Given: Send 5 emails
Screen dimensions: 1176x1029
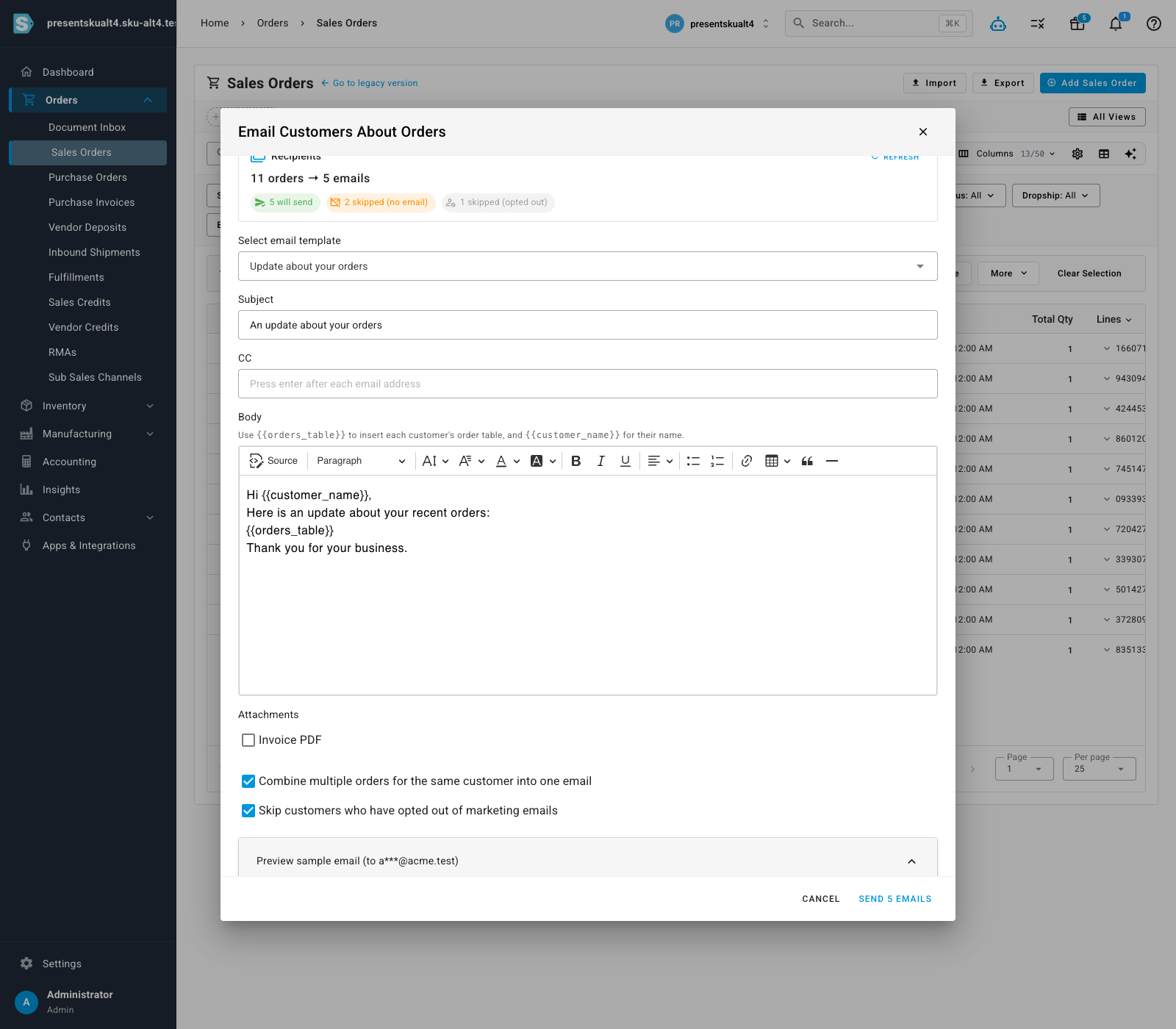Looking at the screenshot, I should 895,899.
